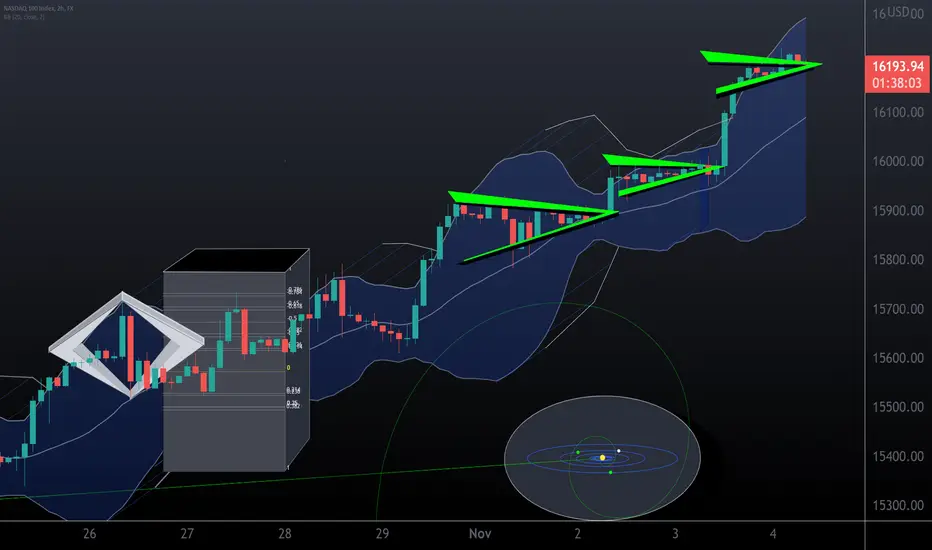Viewport: 932px width, 550px height.
Task: Click the 15600.00 price axis label
Action: pyautogui.click(x=898, y=358)
